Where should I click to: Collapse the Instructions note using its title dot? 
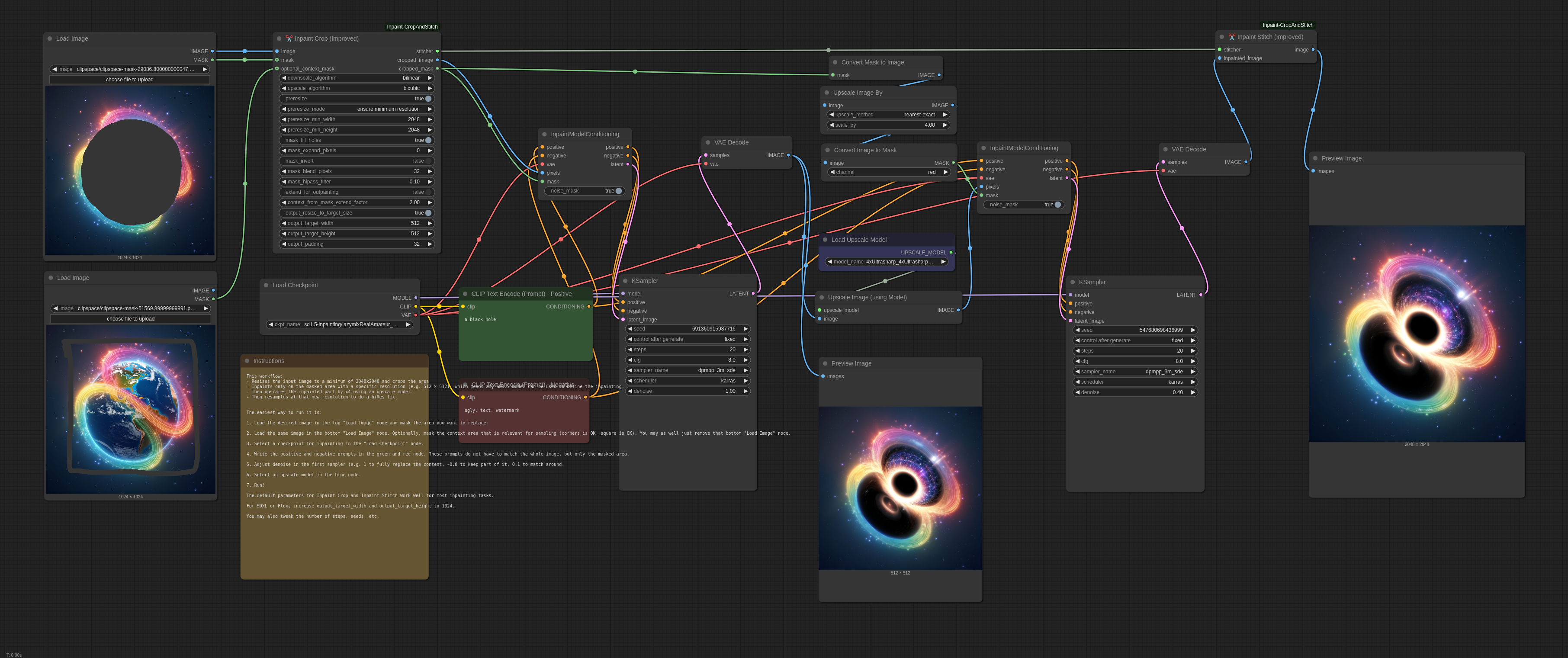(x=247, y=361)
